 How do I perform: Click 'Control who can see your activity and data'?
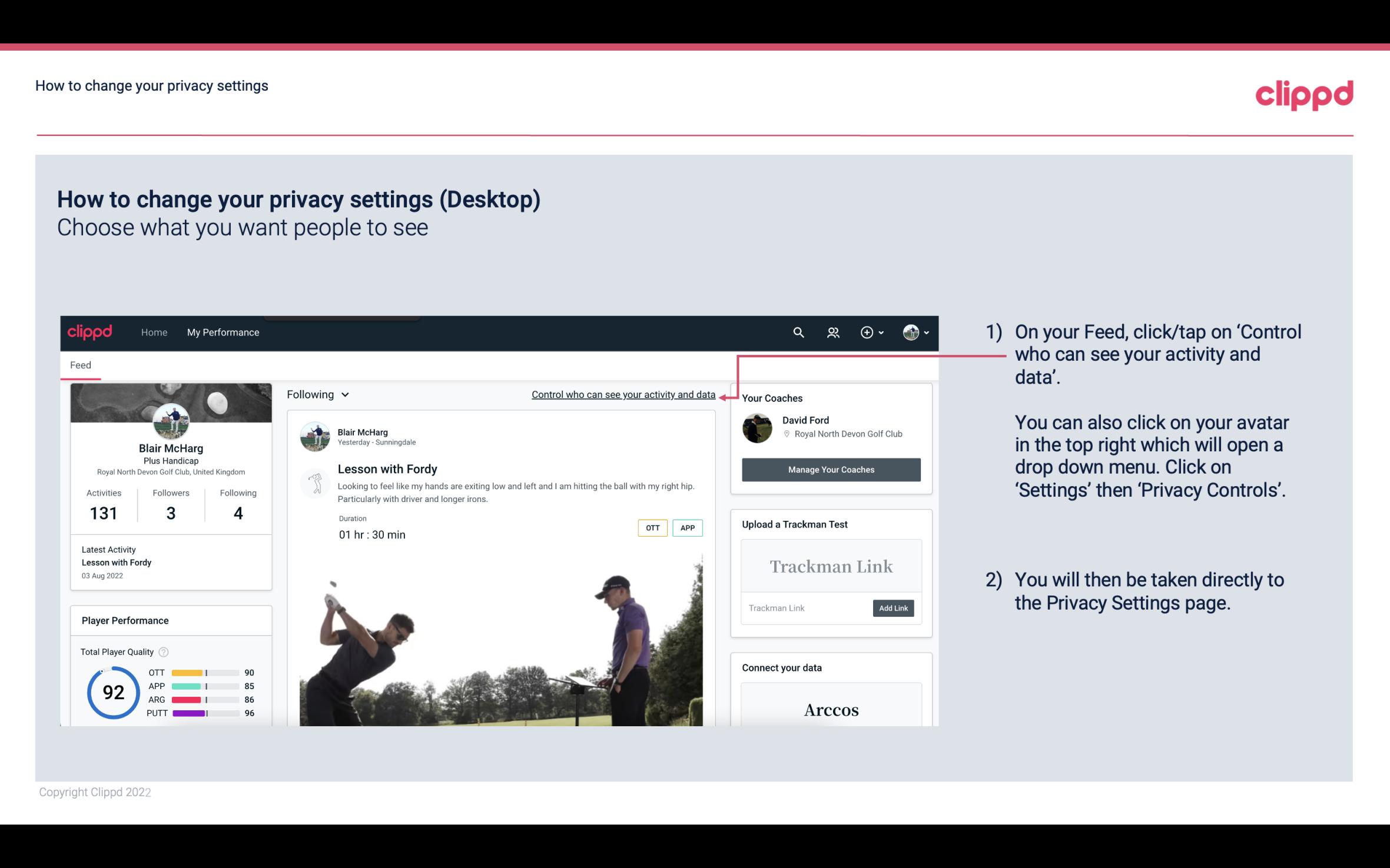tap(623, 394)
